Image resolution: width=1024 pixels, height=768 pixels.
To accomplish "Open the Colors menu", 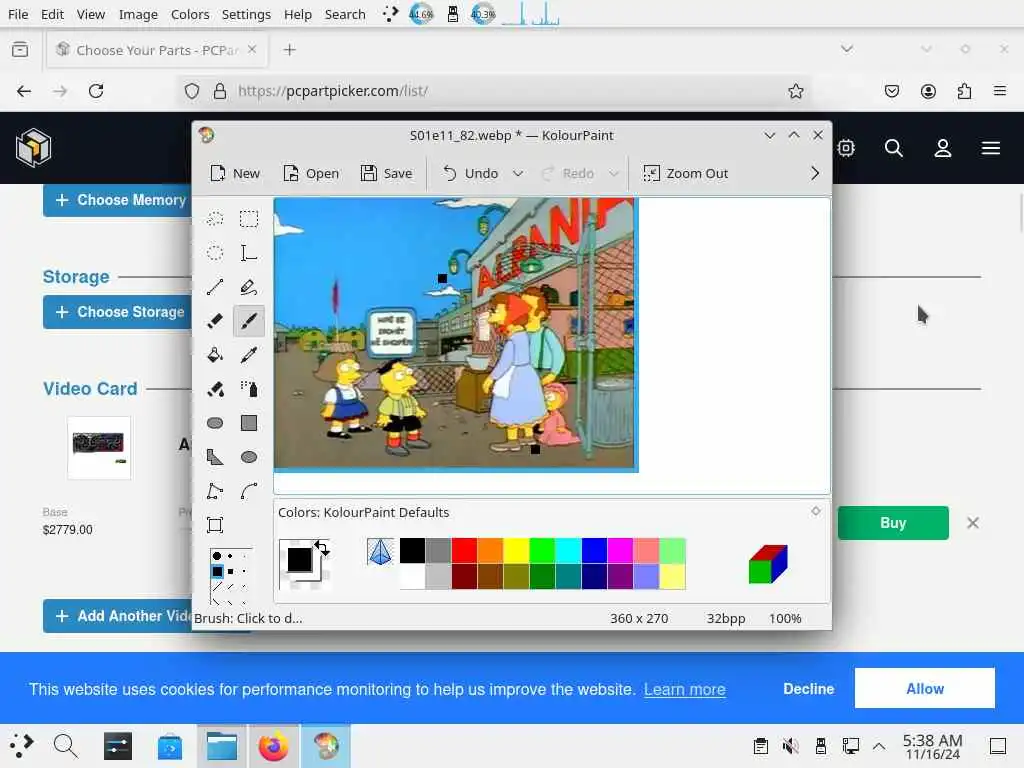I will [x=190, y=14].
